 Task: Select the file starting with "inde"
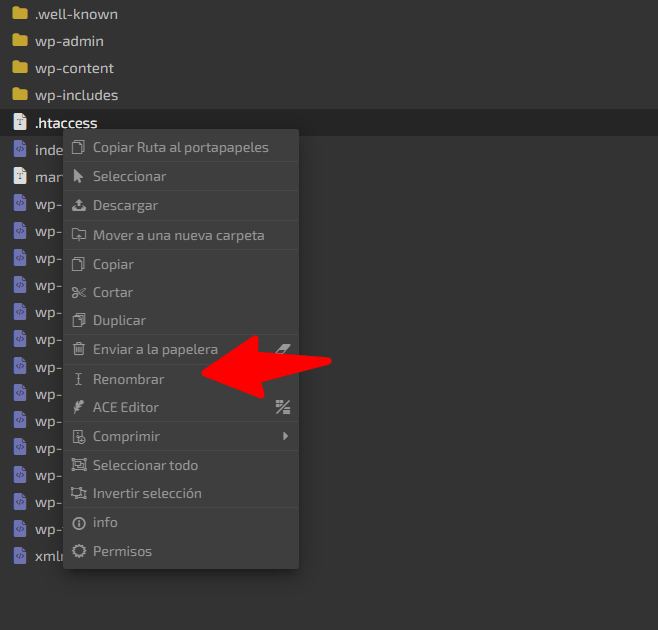[49, 150]
